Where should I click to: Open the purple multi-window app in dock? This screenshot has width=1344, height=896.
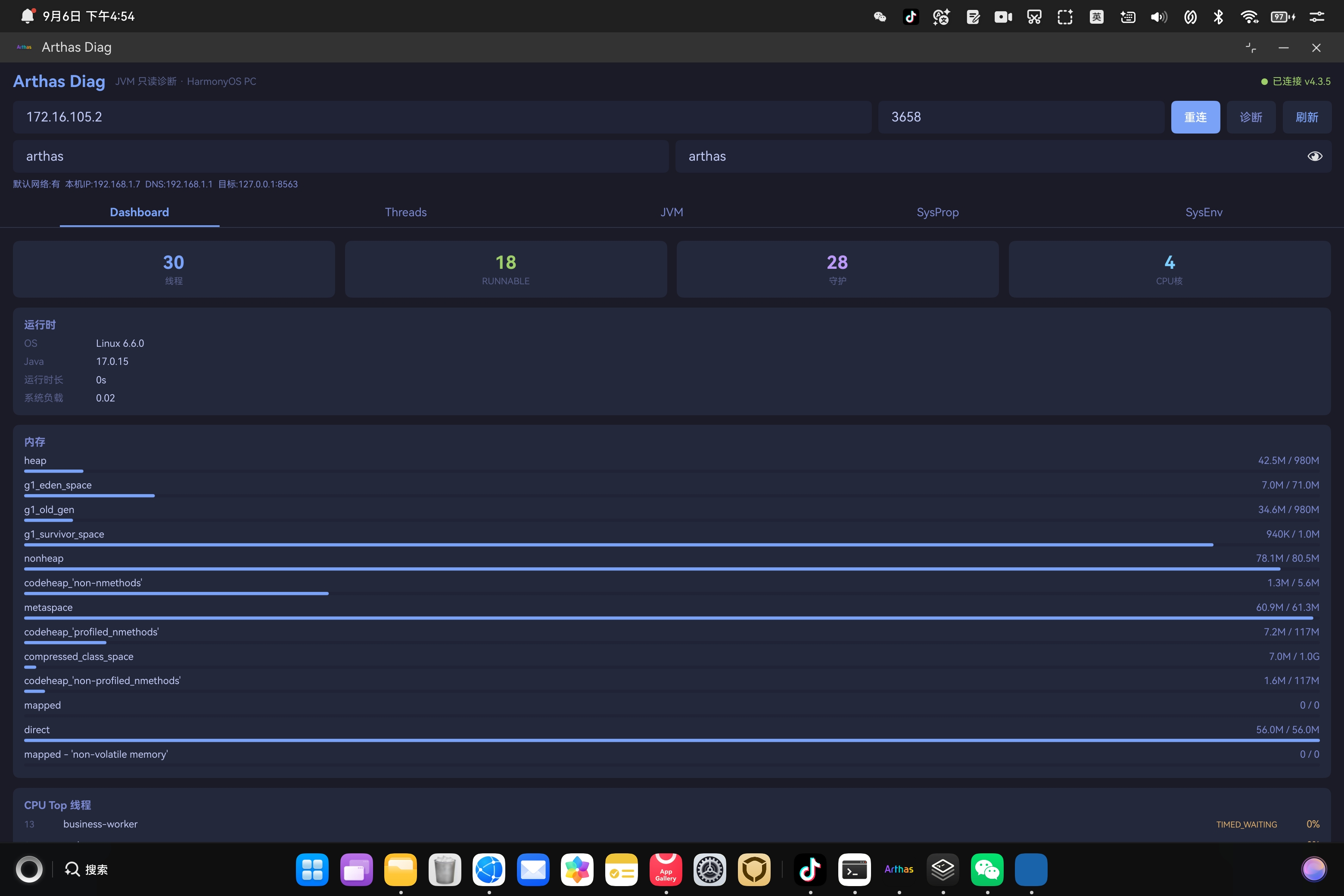[357, 869]
